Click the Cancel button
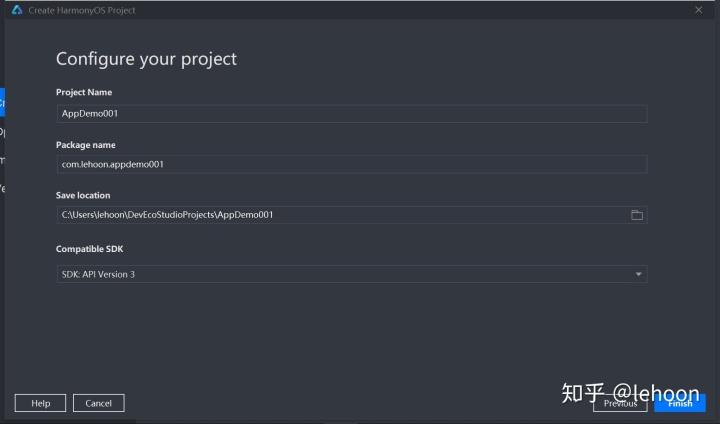This screenshot has height=424, width=720. [98, 403]
